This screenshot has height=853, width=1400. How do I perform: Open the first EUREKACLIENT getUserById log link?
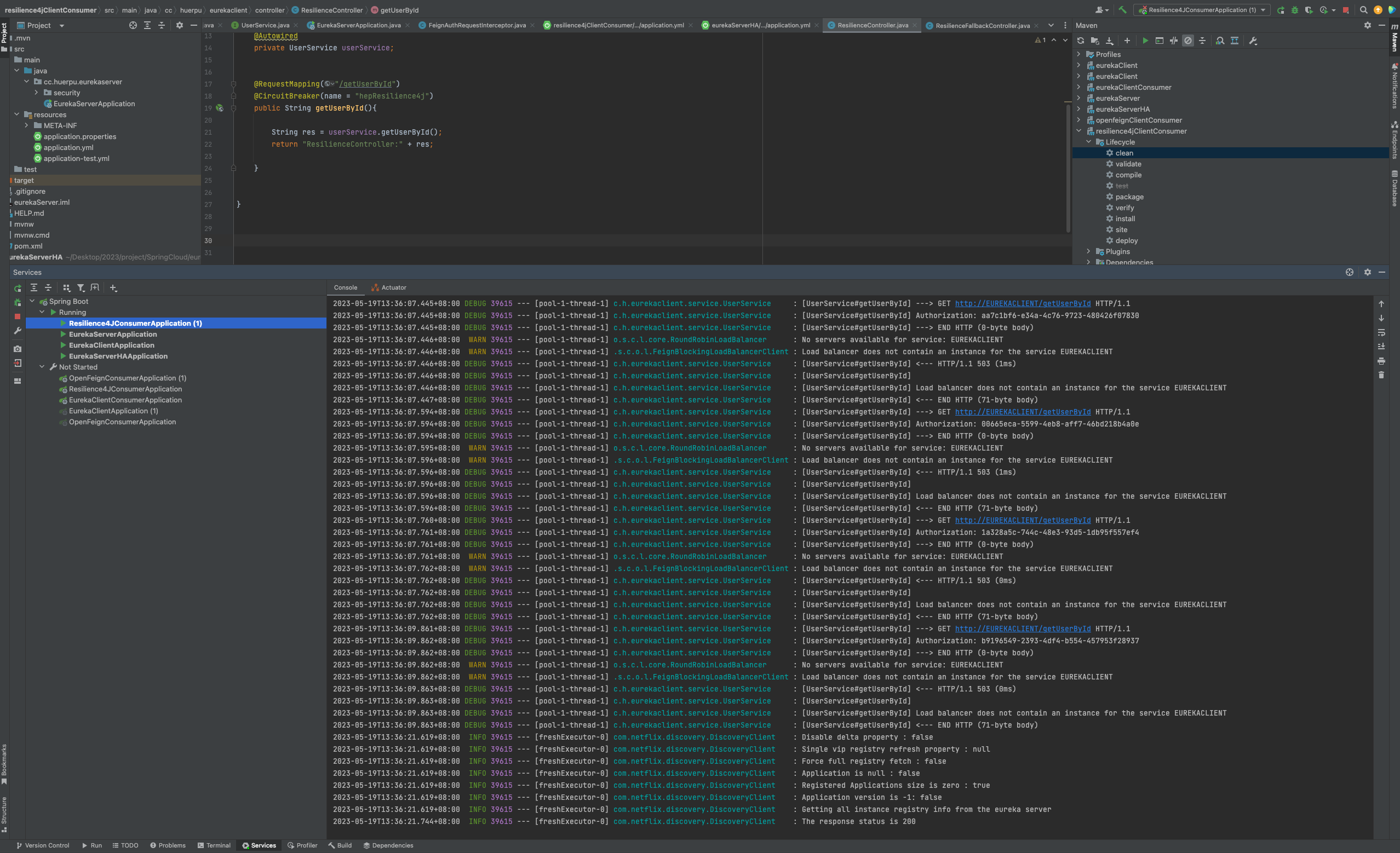1022,303
